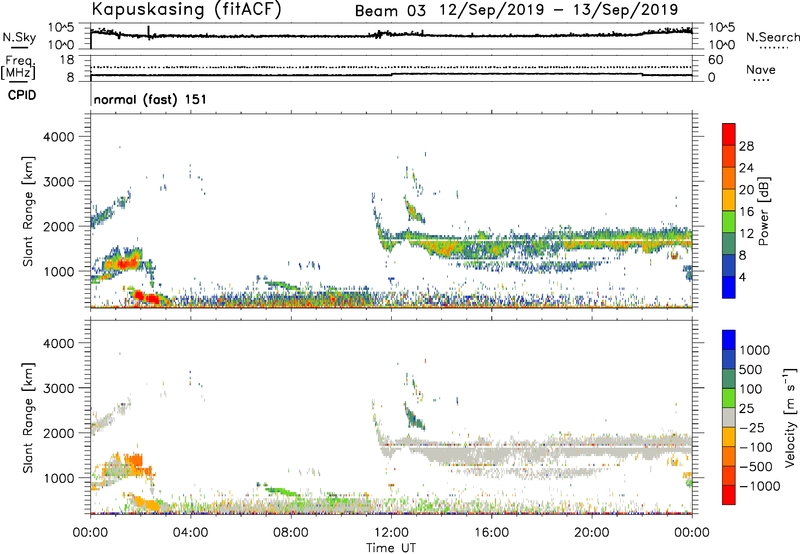Click the 'N.Search' legend label

[772, 37]
